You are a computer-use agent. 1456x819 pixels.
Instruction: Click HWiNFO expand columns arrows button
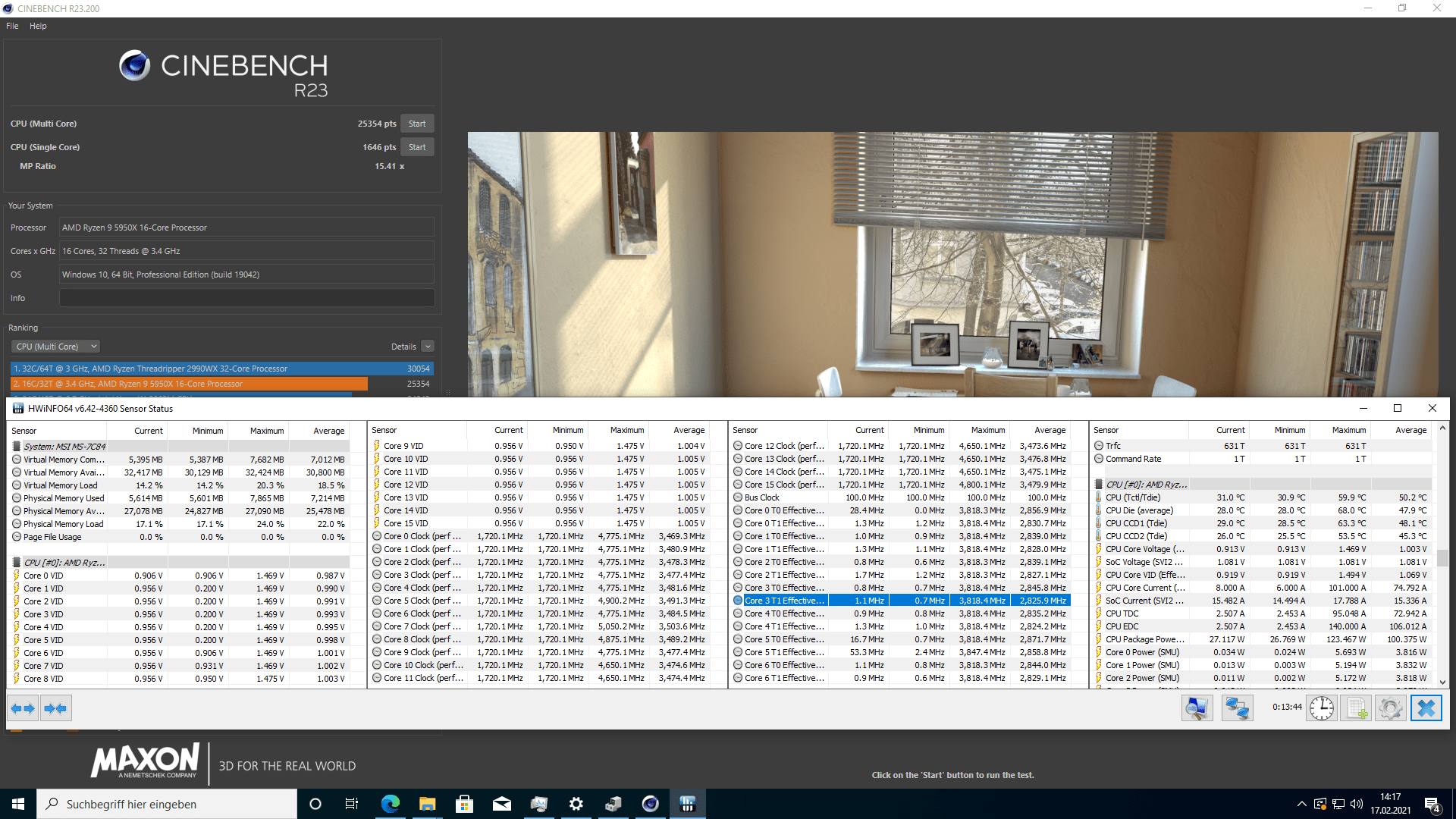tap(23, 708)
